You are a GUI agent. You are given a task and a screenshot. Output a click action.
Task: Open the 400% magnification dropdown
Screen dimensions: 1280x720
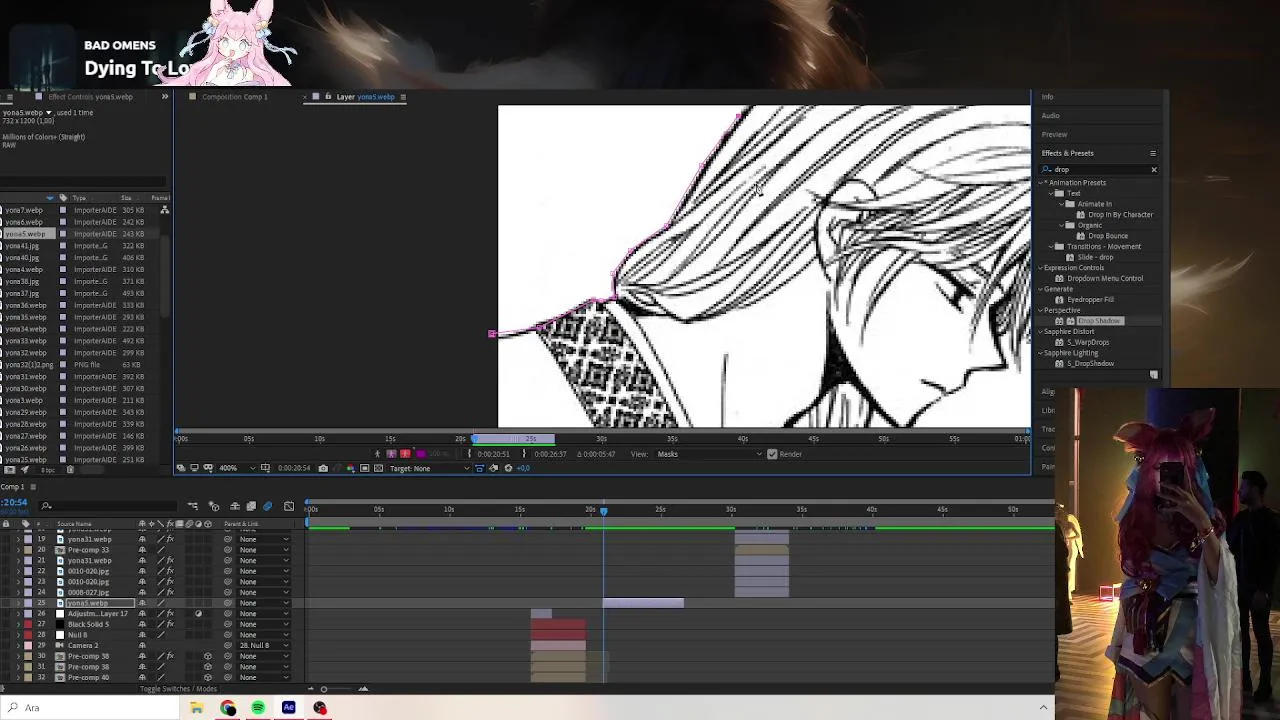[x=237, y=468]
